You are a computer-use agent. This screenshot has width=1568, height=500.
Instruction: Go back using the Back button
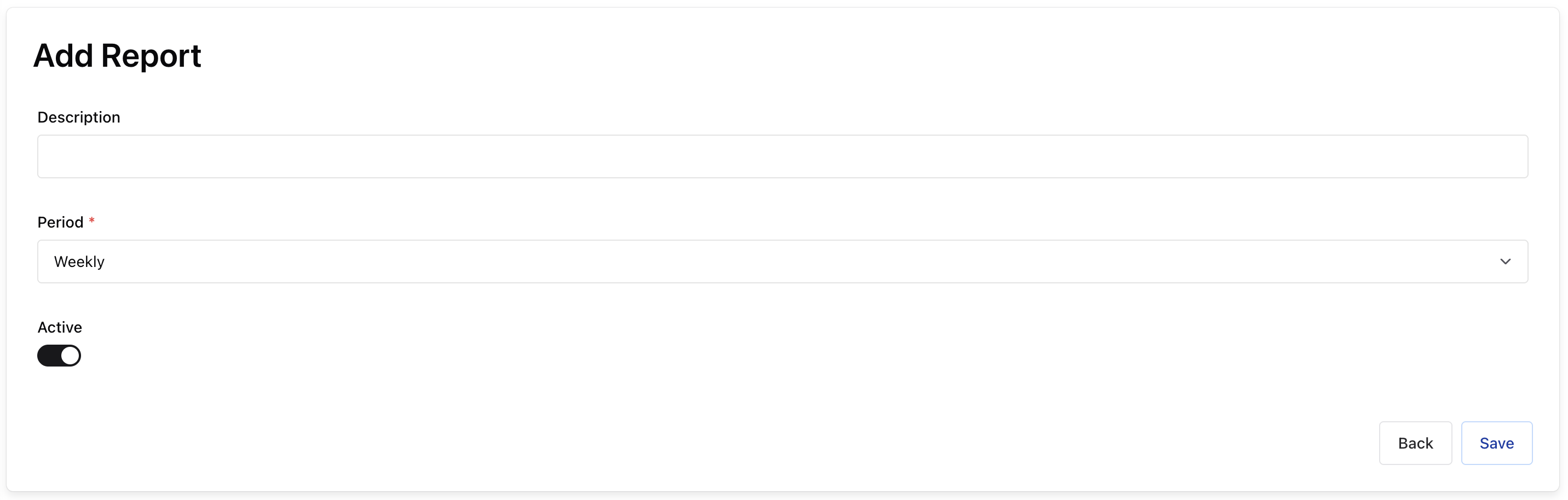1415,443
